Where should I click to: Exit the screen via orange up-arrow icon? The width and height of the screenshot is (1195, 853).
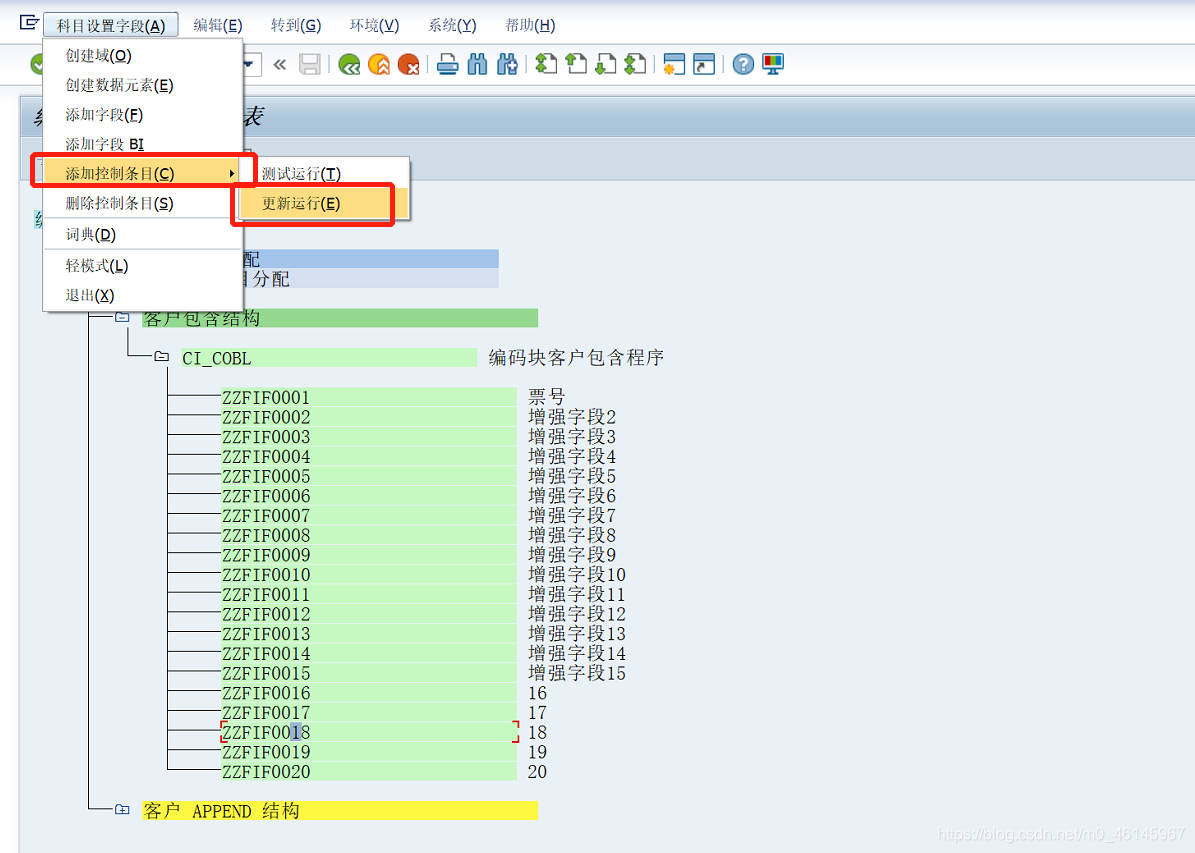pos(379,64)
